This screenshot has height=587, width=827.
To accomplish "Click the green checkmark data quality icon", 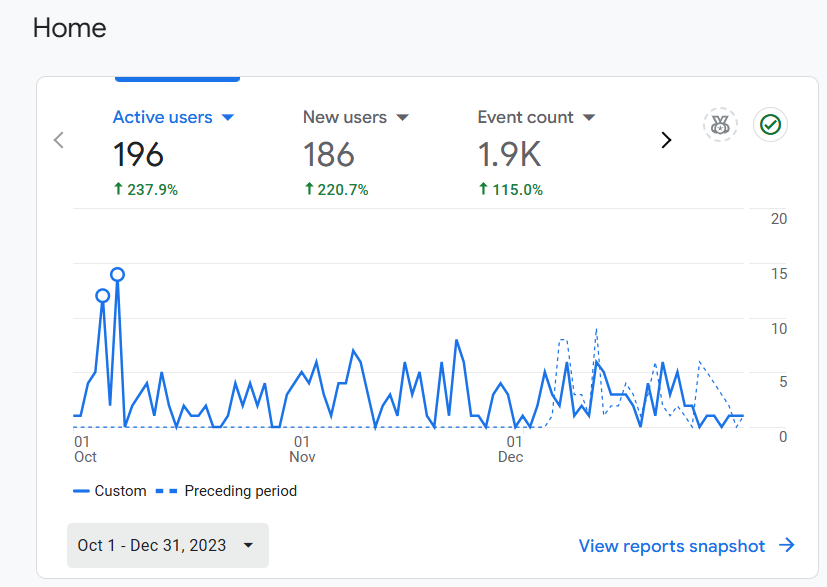I will click(x=770, y=125).
